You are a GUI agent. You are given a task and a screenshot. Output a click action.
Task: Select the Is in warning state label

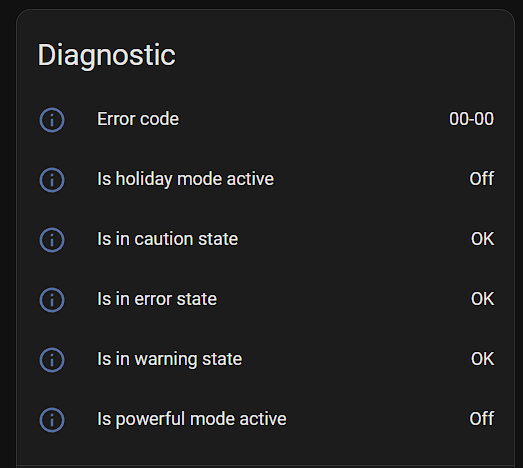coord(169,359)
